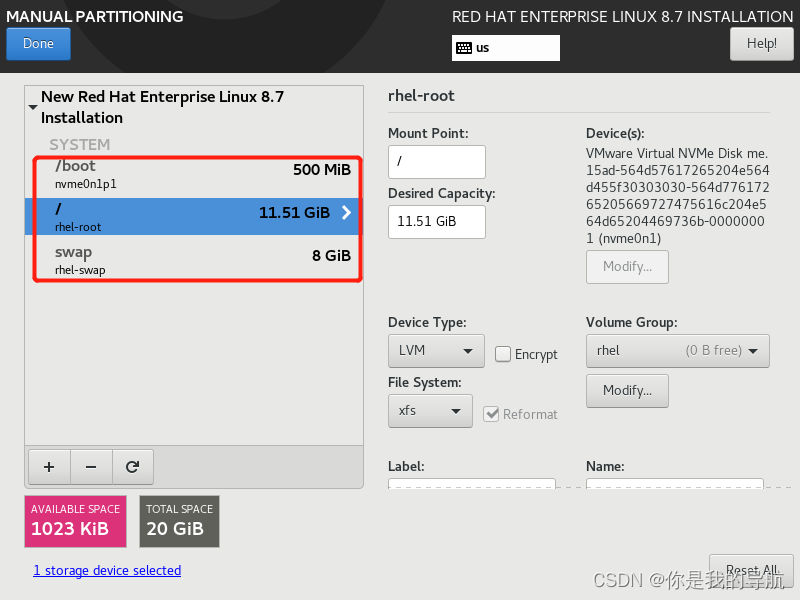The height and width of the screenshot is (600, 800).
Task: Click the chevron arrow on the rhel-root row
Action: pyautogui.click(x=346, y=212)
